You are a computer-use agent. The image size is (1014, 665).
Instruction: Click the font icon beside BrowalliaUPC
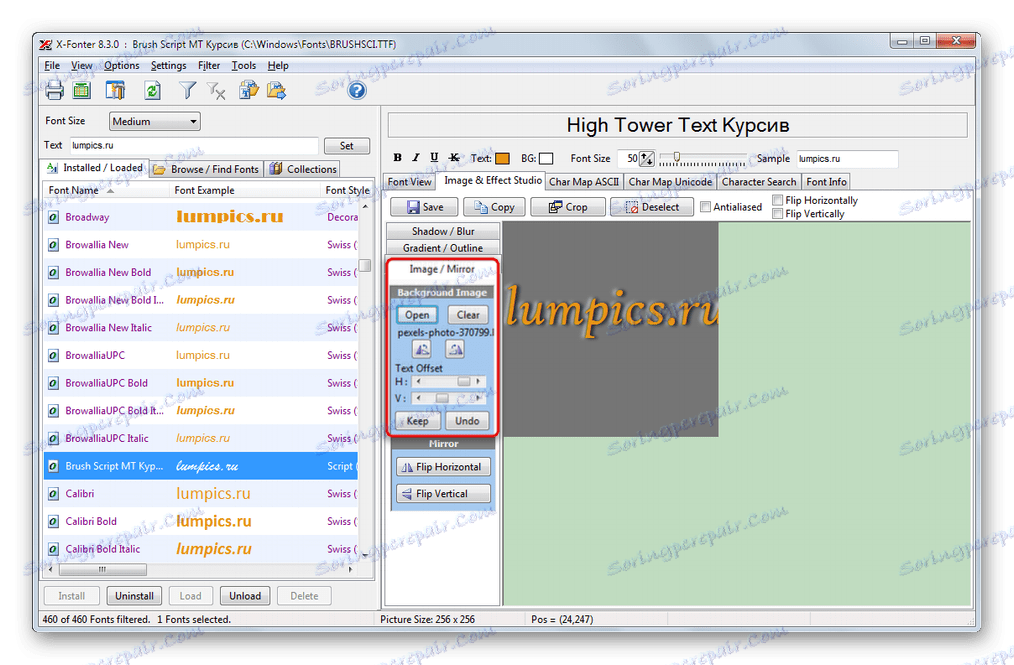53,356
